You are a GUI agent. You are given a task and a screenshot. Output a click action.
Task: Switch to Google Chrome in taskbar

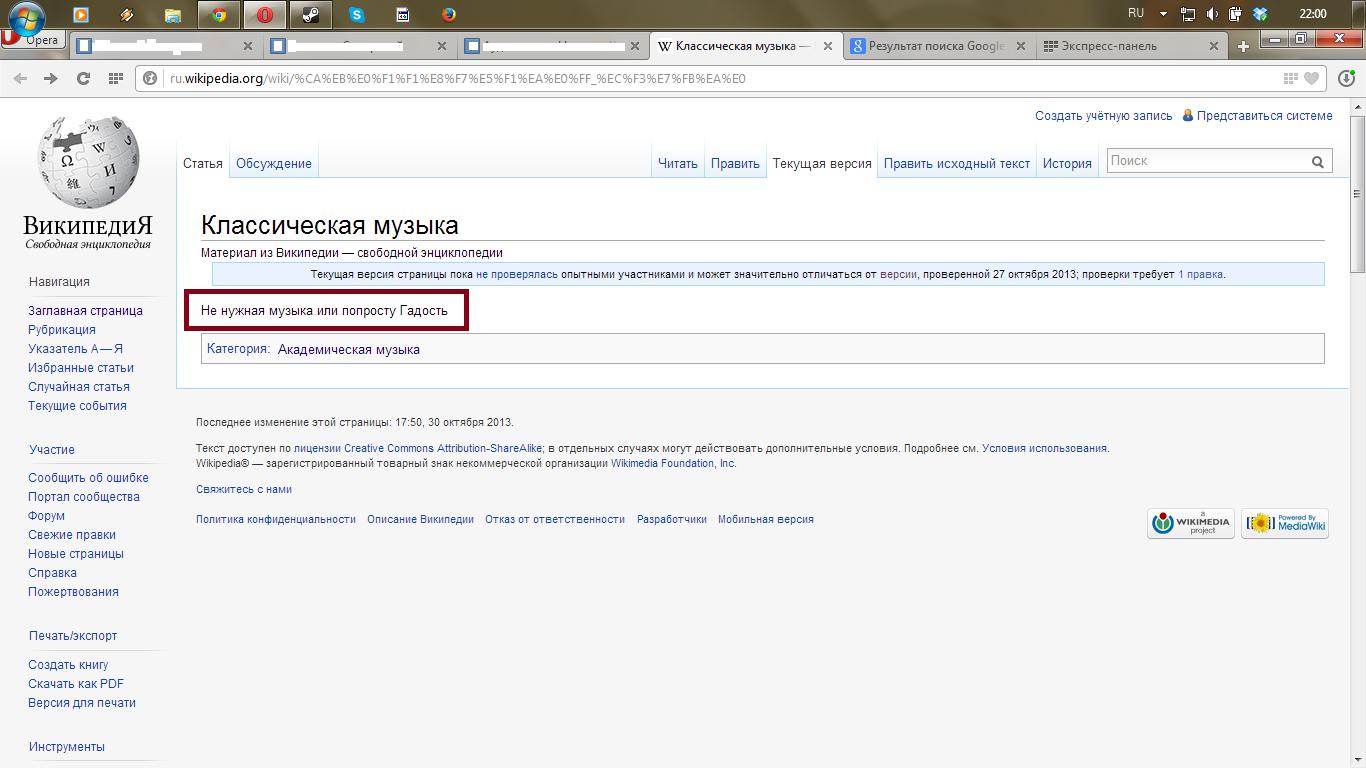pyautogui.click(x=219, y=15)
